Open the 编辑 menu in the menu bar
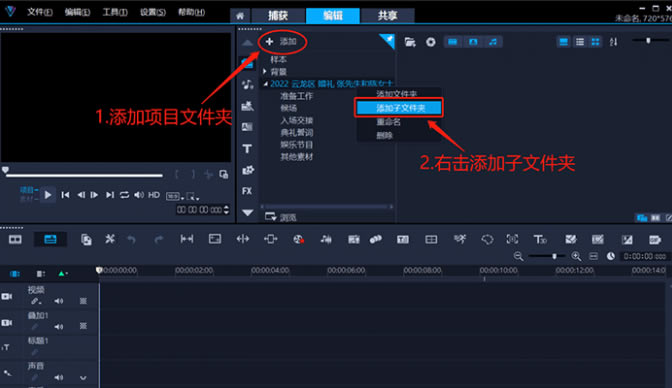The image size is (672, 388). point(77,12)
